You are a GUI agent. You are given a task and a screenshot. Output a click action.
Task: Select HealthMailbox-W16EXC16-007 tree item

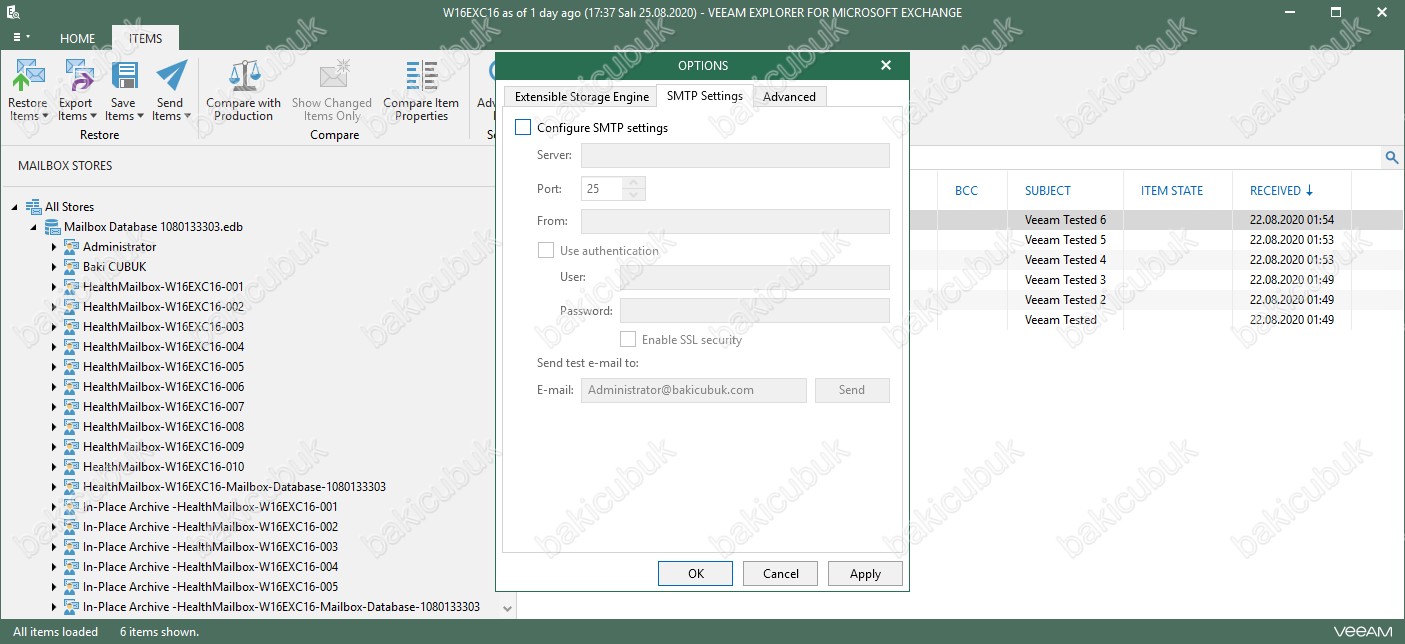164,407
